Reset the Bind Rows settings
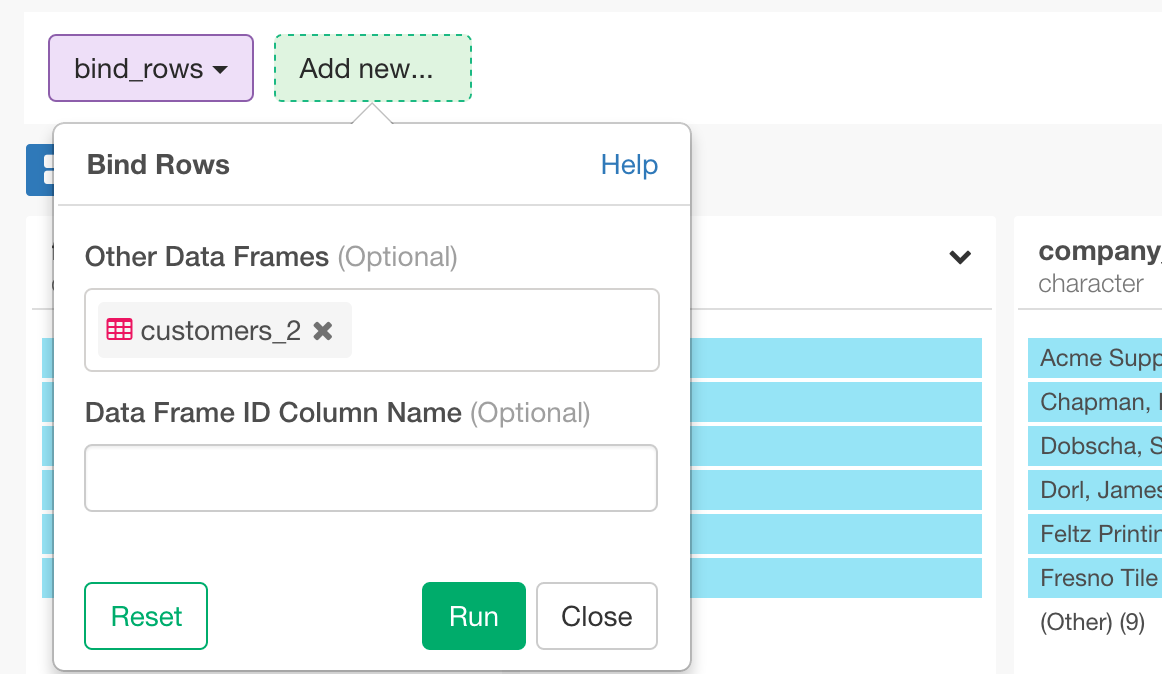The height and width of the screenshot is (674, 1162). coord(145,616)
